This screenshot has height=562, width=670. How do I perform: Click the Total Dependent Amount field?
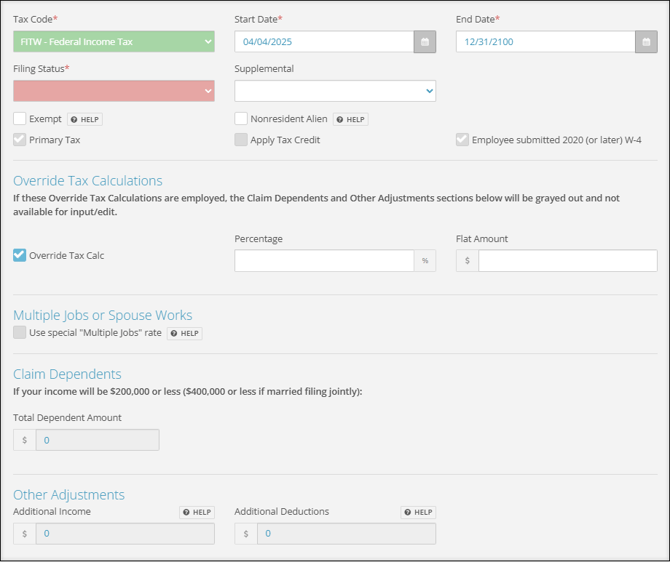point(97,440)
